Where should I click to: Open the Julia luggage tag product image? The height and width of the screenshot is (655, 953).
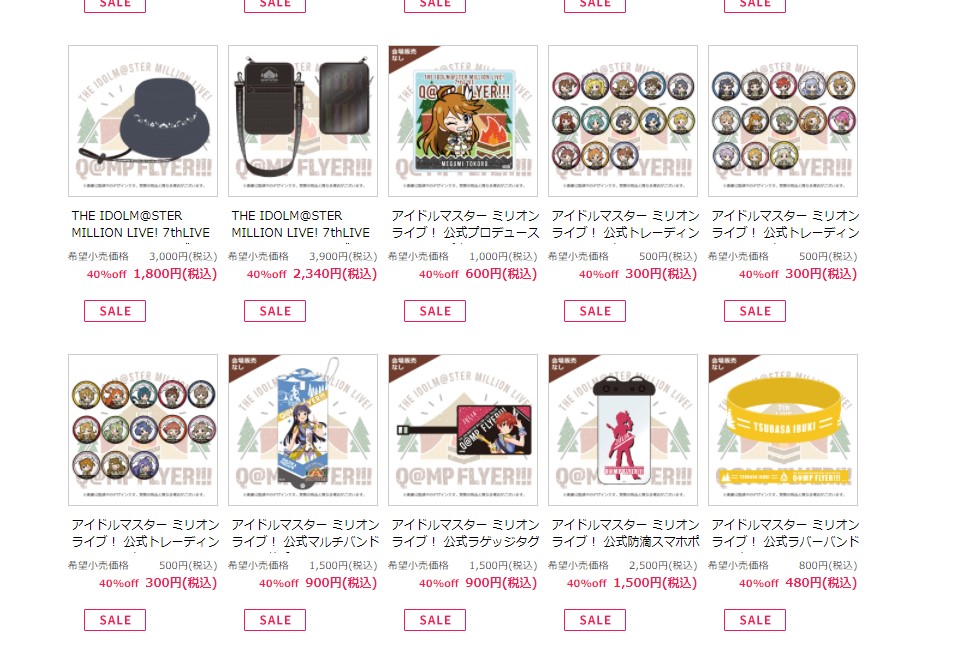[x=463, y=430]
